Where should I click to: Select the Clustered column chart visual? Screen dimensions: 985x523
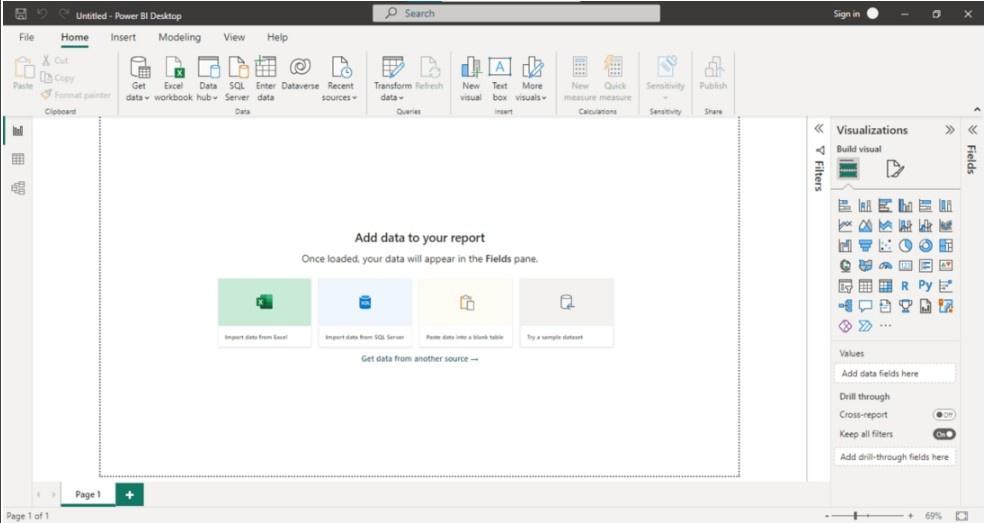click(905, 205)
